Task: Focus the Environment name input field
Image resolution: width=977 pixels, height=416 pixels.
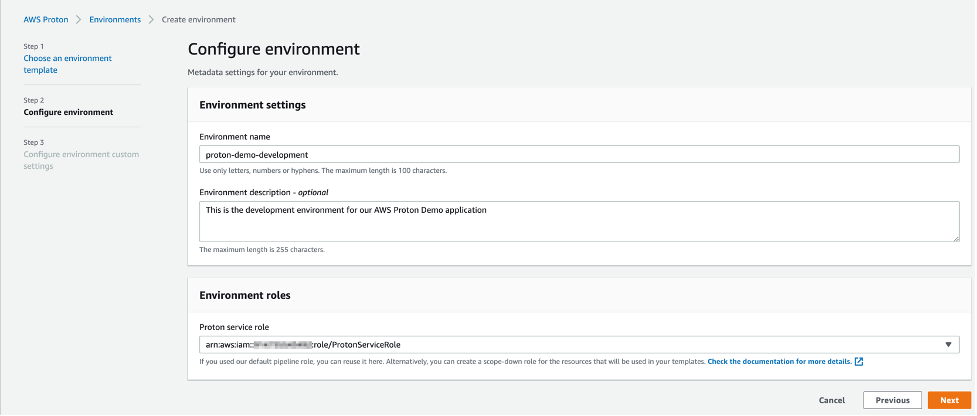Action: click(579, 154)
